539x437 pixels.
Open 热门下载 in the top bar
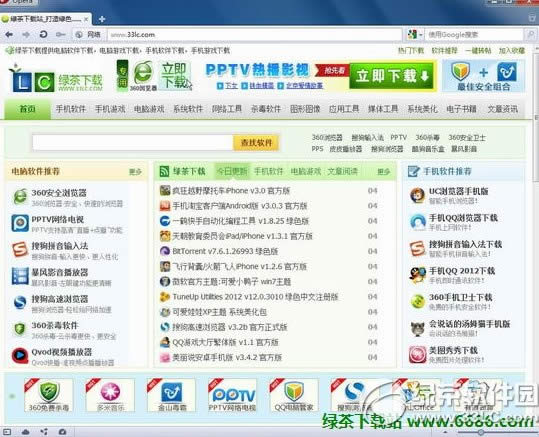[411, 51]
